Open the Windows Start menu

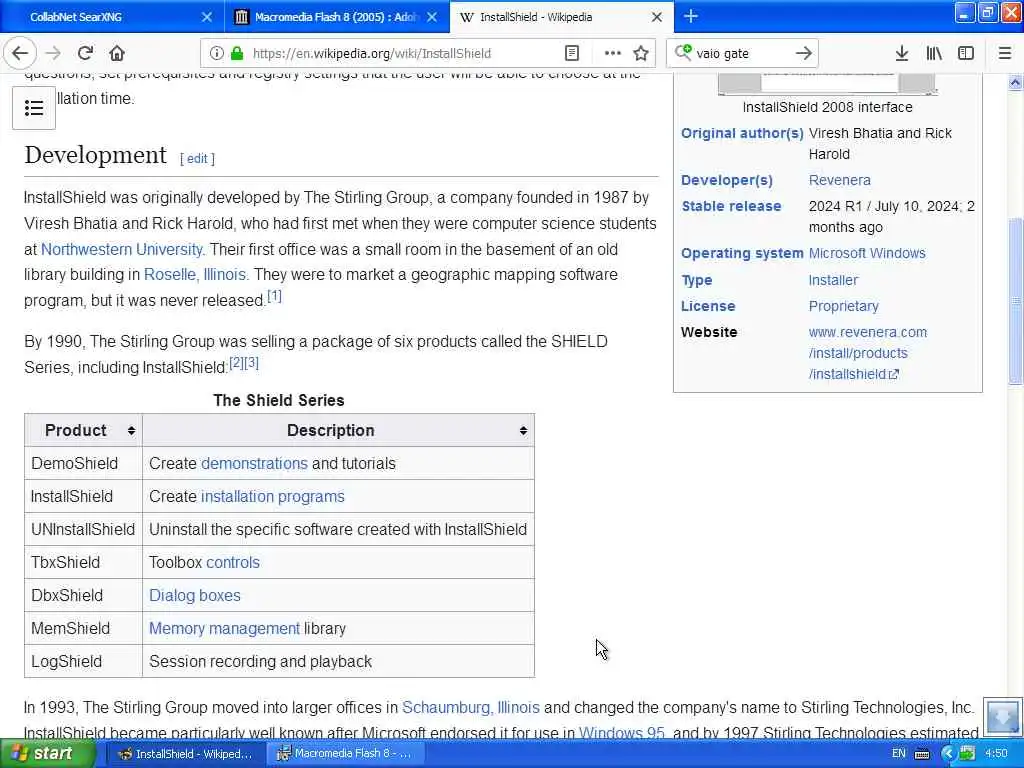click(x=47, y=754)
